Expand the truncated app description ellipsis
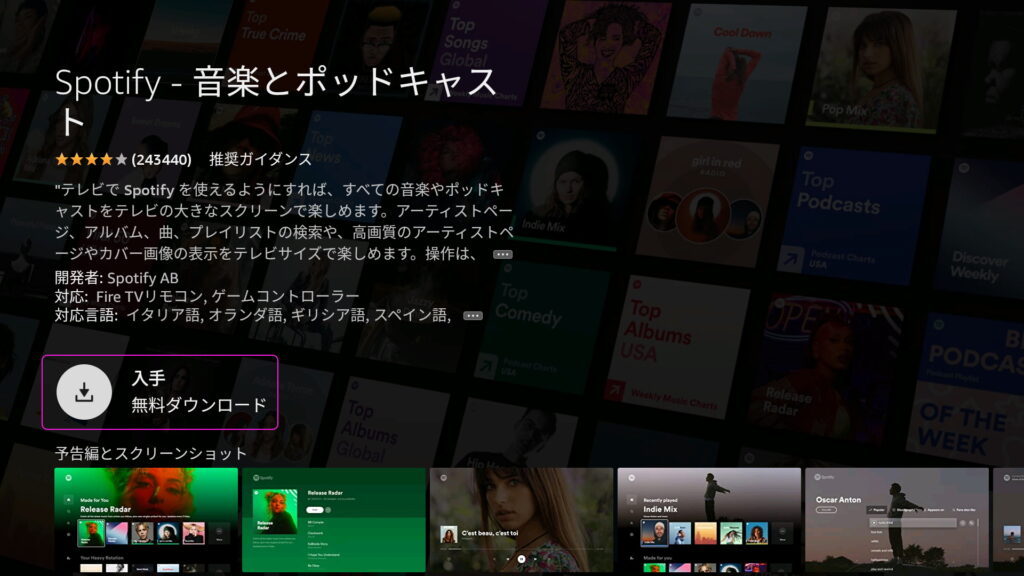This screenshot has width=1024, height=576. [502, 255]
